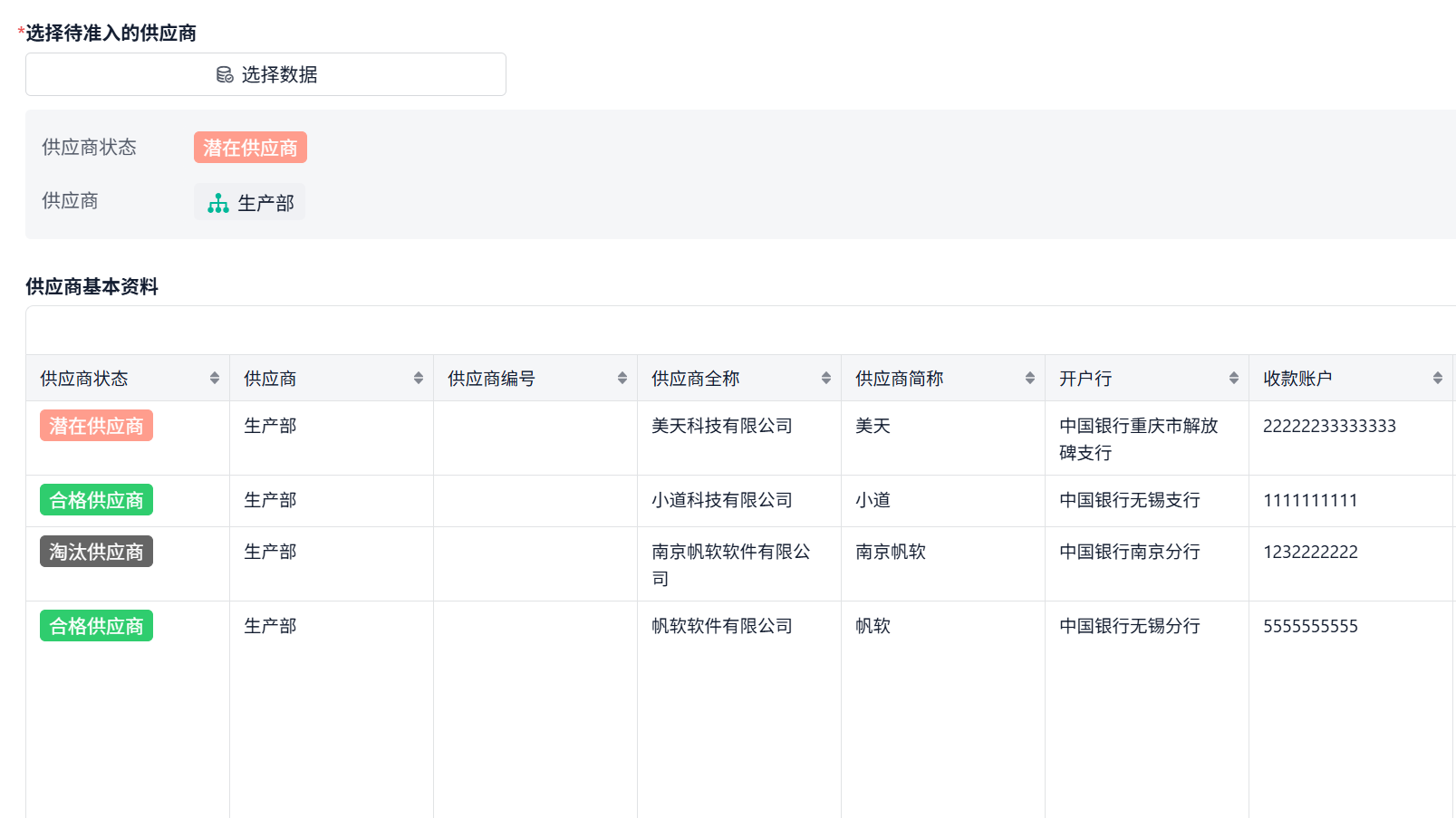Click the 潜在供应商 status tag in summary

point(250,148)
